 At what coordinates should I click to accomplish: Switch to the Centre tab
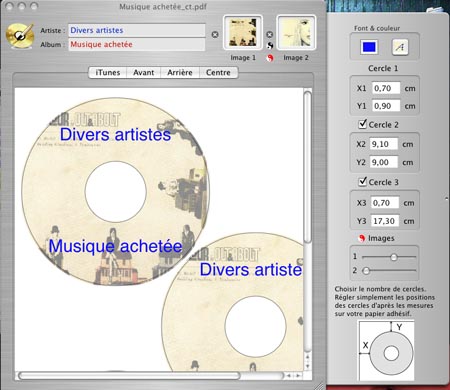218,73
